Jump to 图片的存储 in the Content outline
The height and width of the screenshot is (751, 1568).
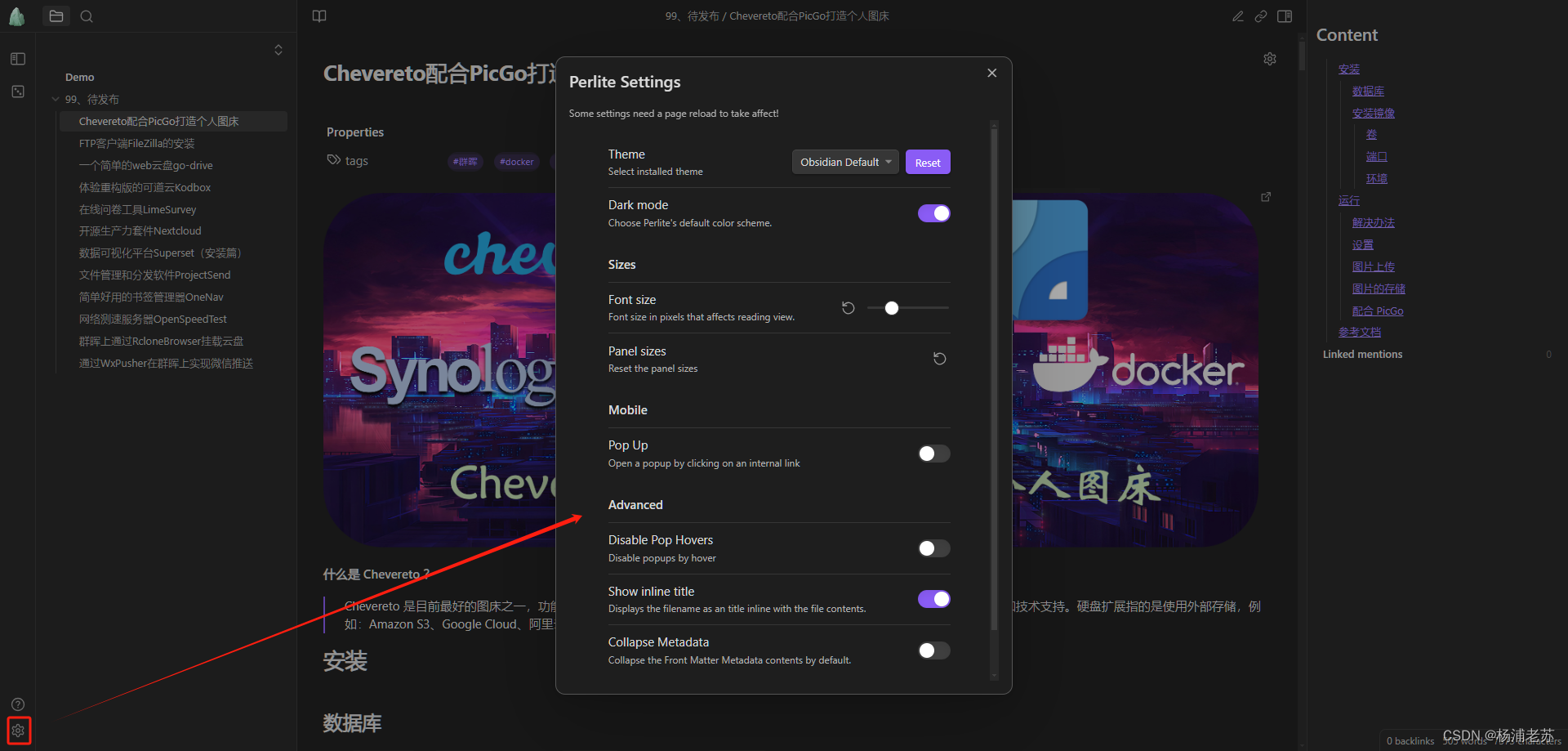pyautogui.click(x=1379, y=289)
